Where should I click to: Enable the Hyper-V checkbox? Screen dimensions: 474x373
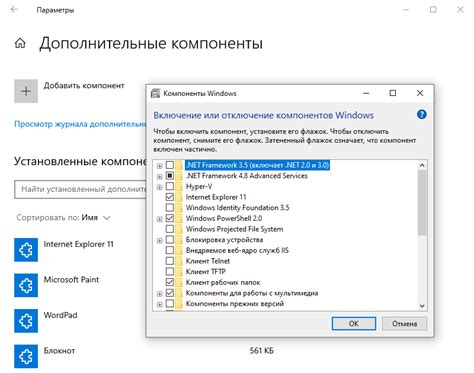[170, 186]
